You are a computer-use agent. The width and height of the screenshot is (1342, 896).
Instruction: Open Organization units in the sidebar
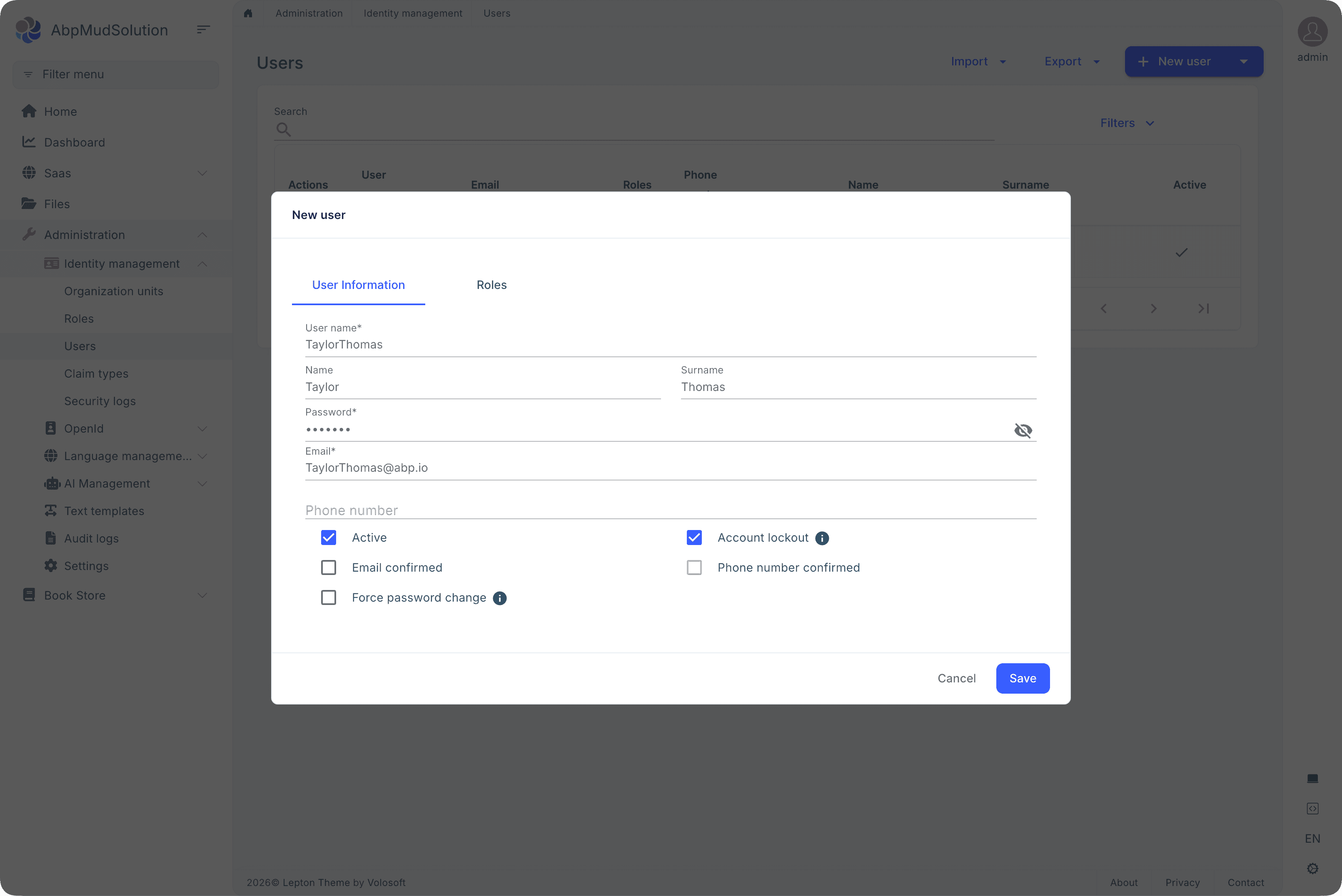114,291
